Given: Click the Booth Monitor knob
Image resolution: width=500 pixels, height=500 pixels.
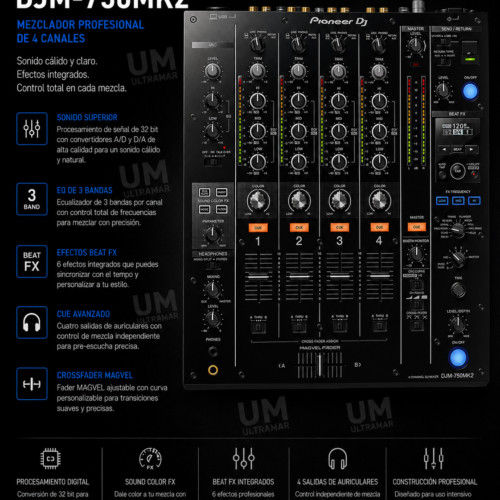Looking at the screenshot, I should coord(416,254).
